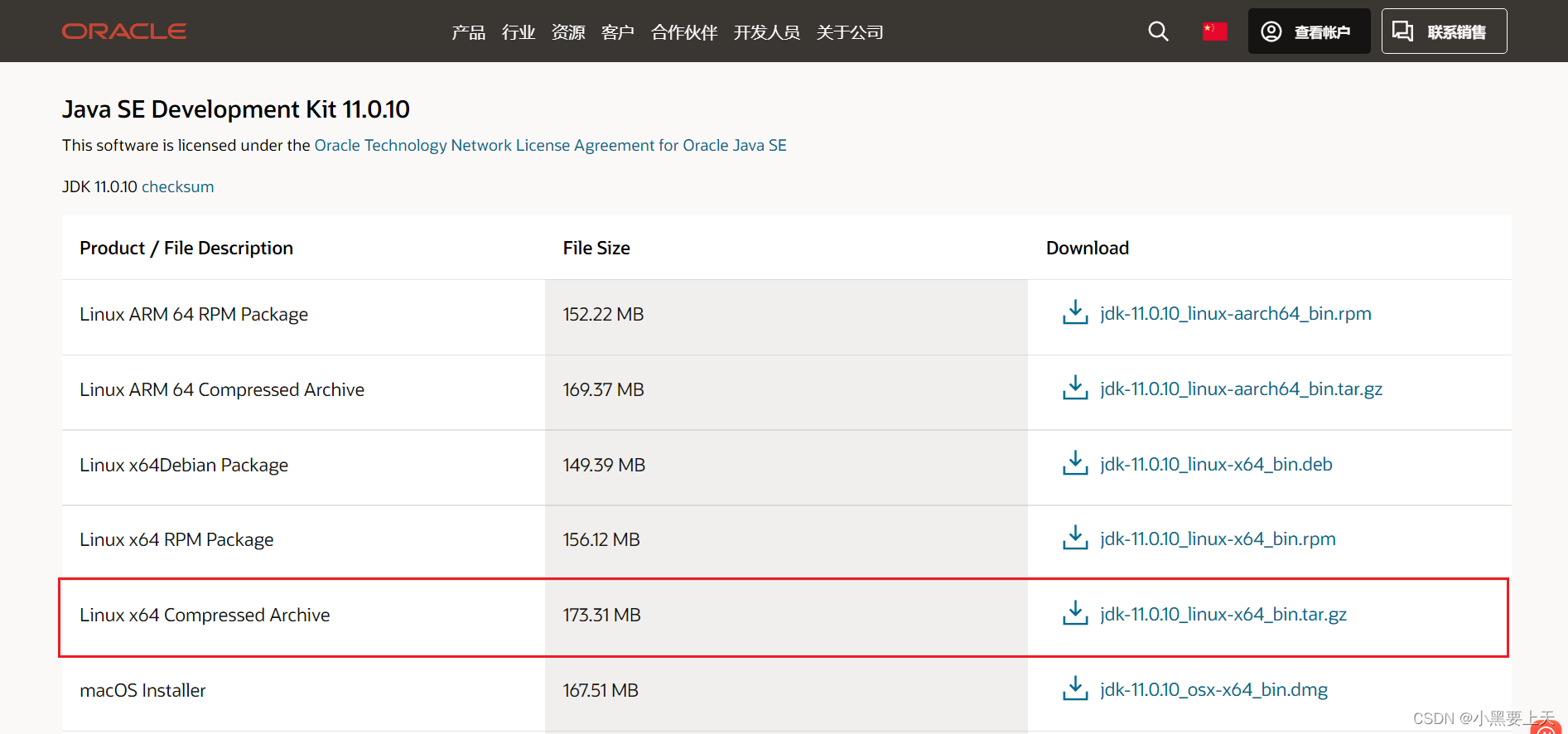Download jdk-11.0.10_osx-x64_bin.dmg
The width and height of the screenshot is (1568, 734).
point(1213,690)
